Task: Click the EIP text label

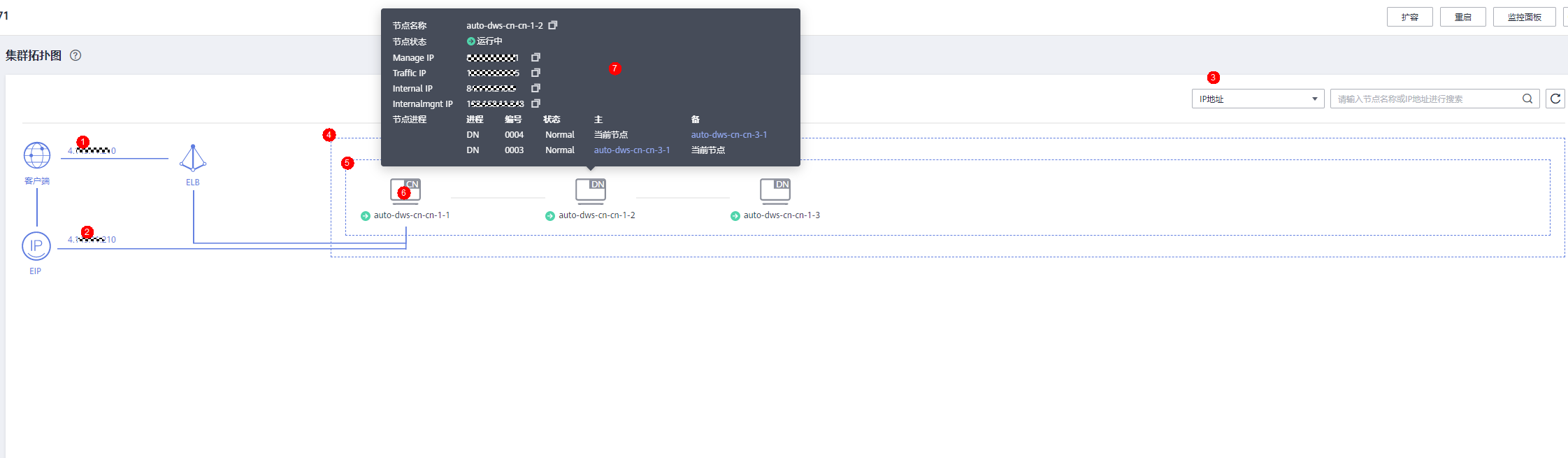Action: [x=35, y=271]
